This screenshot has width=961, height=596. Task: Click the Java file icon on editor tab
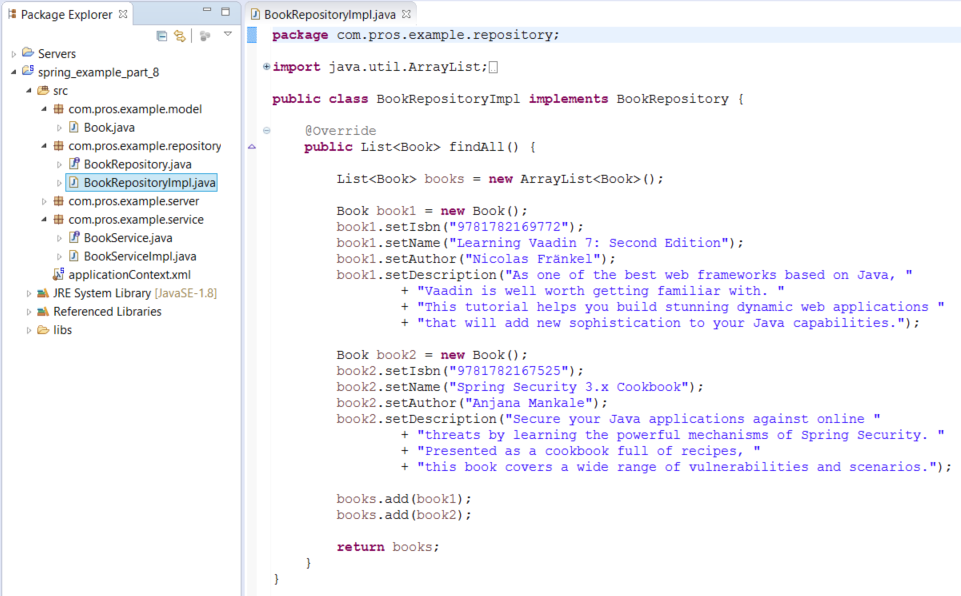[x=256, y=13]
